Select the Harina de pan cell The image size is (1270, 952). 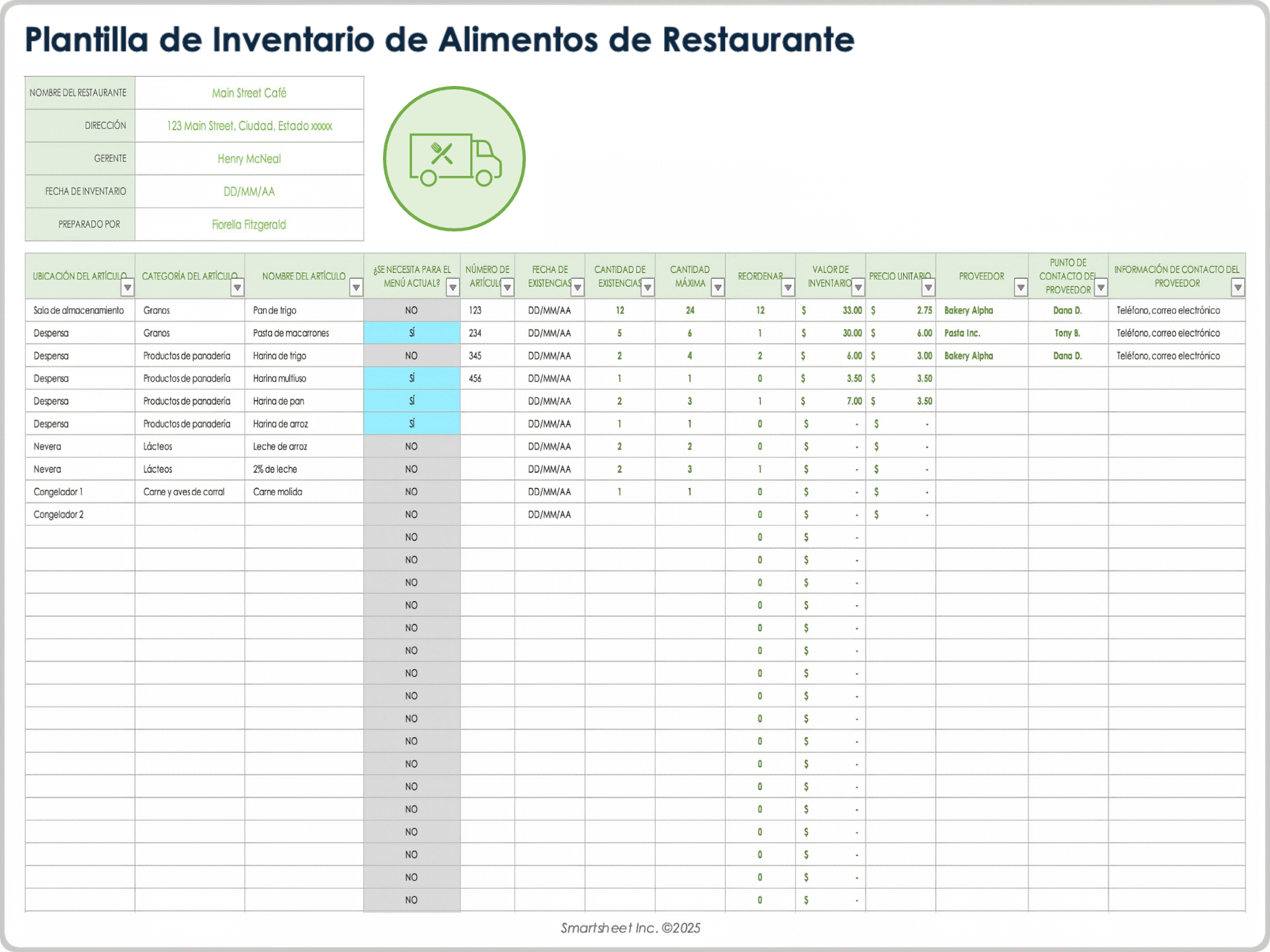tap(304, 401)
